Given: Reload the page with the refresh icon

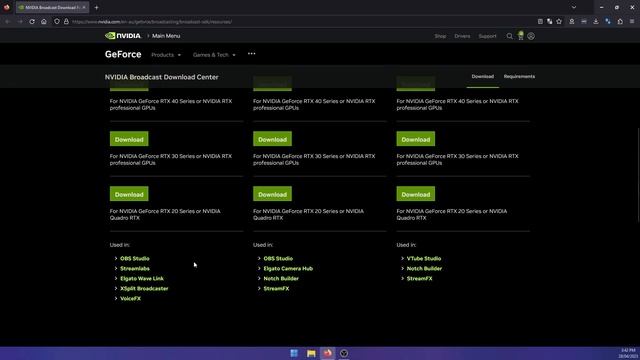Looking at the screenshot, I should pyautogui.click(x=32, y=22).
